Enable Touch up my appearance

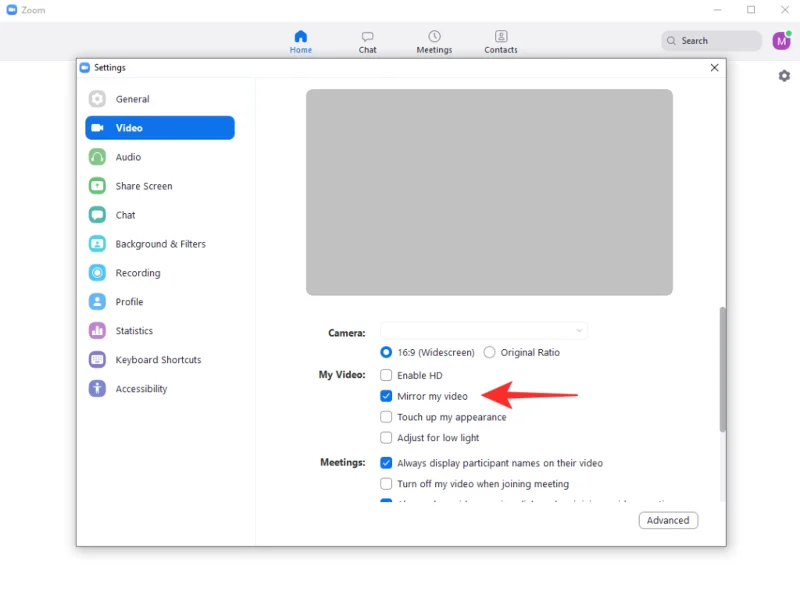pyautogui.click(x=386, y=417)
